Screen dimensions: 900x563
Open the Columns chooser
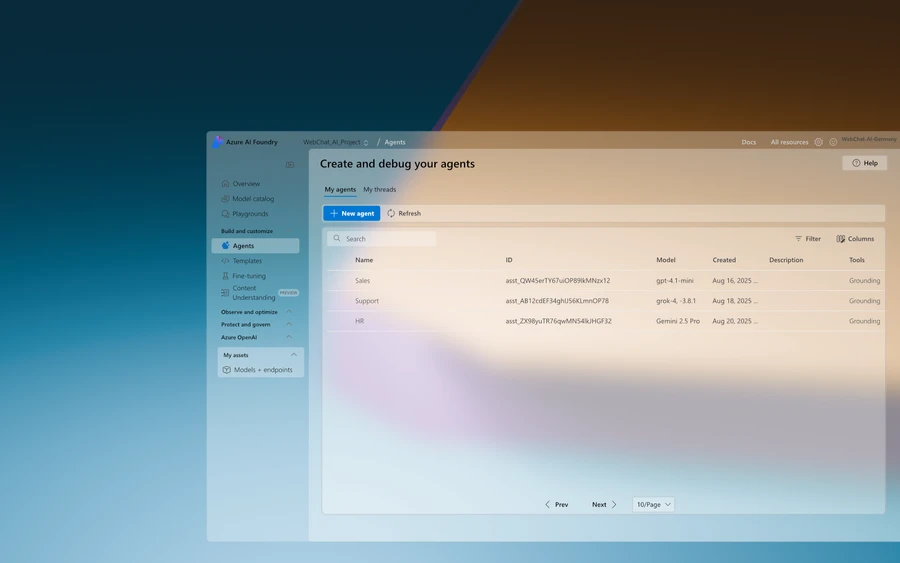855,239
